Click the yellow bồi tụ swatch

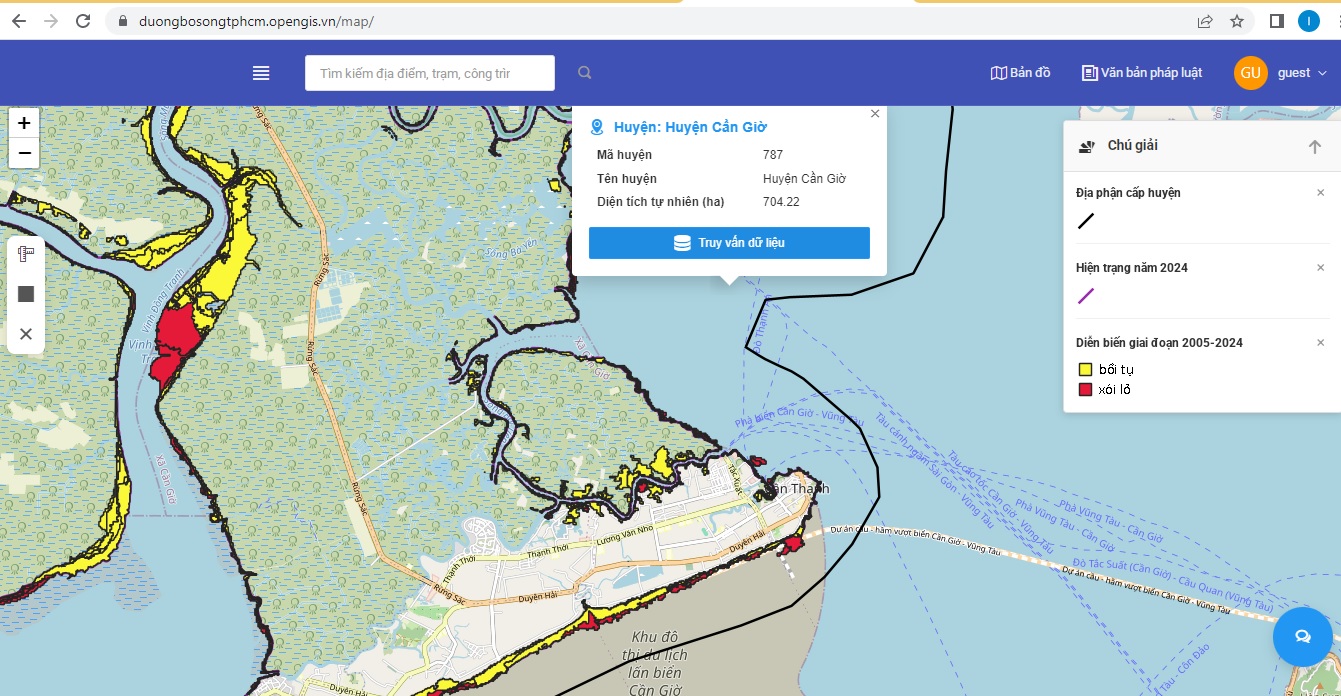click(x=1085, y=370)
